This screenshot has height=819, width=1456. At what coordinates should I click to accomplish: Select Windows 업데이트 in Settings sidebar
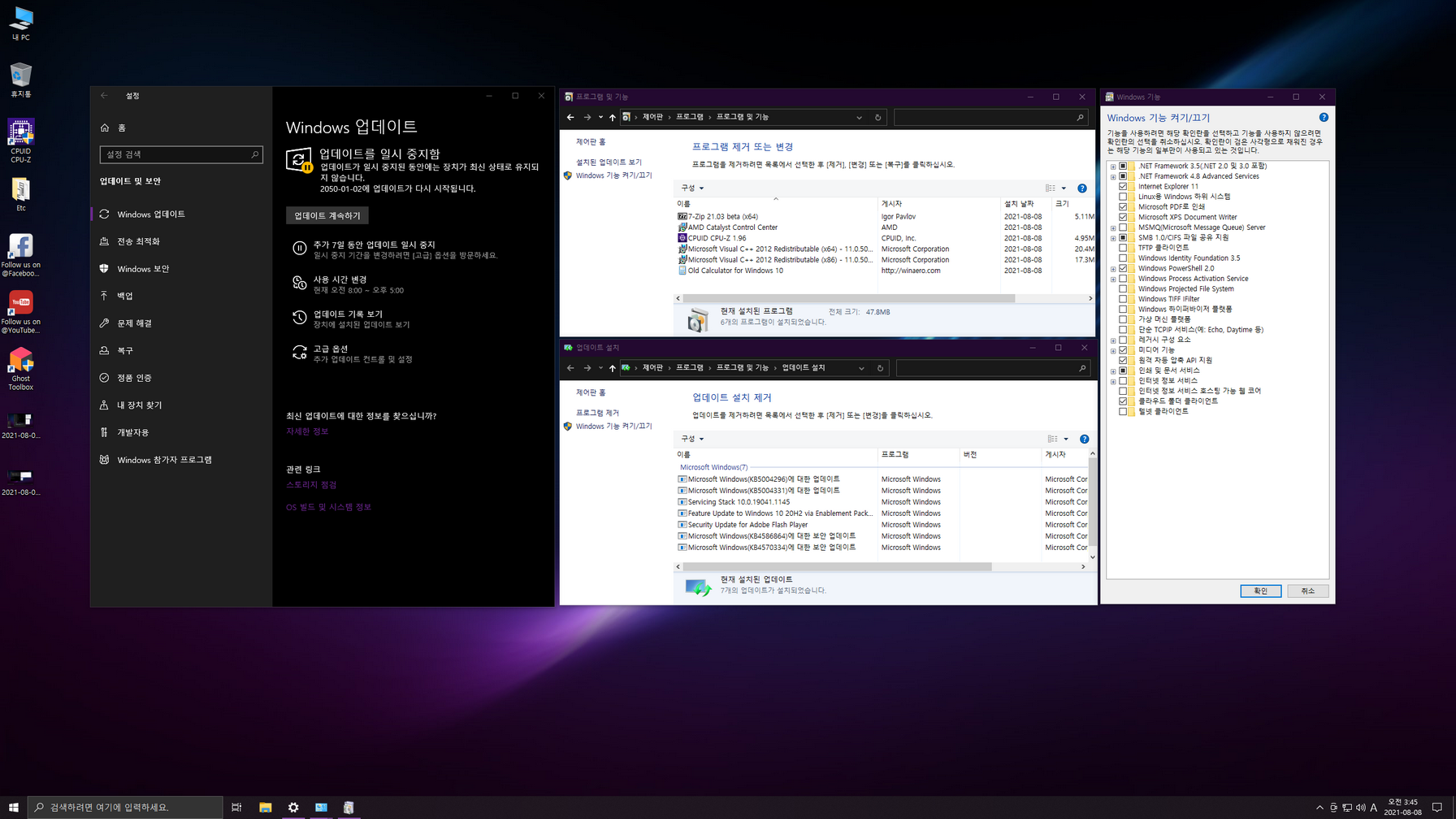(181, 214)
